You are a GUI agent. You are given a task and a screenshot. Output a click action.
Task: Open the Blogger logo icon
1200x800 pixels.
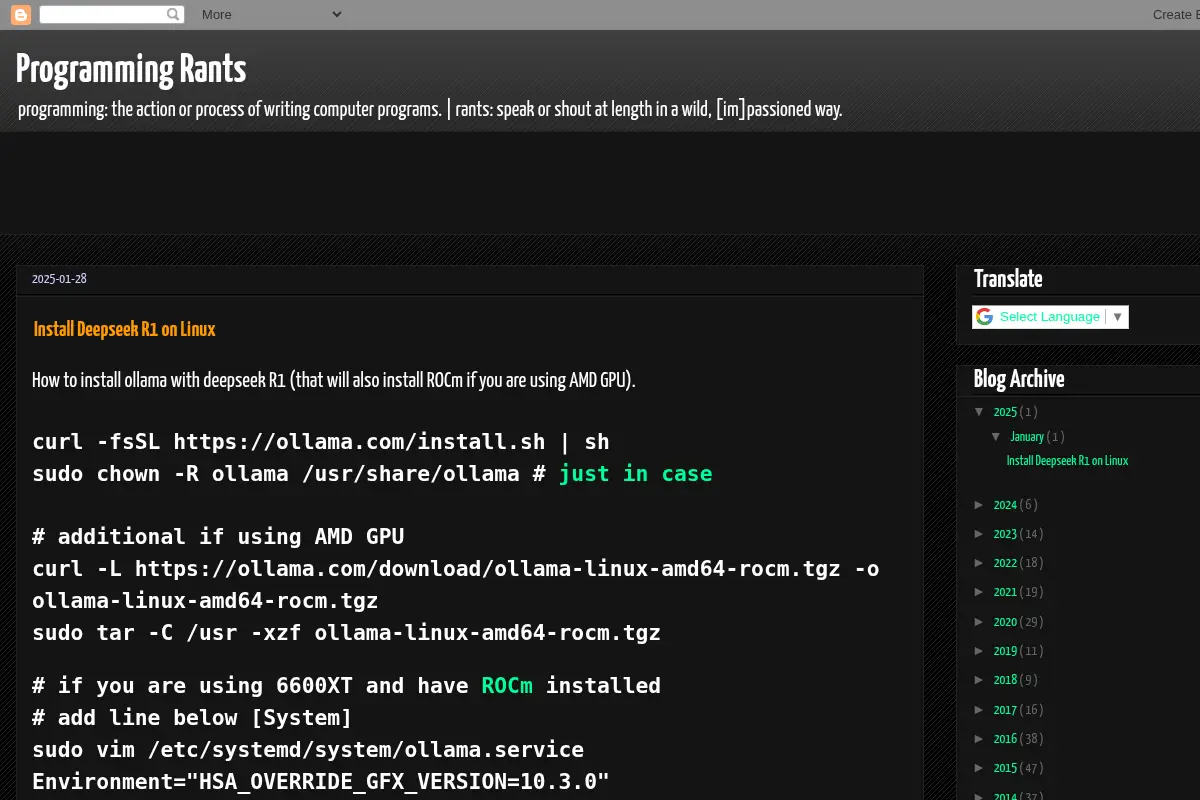(x=21, y=15)
